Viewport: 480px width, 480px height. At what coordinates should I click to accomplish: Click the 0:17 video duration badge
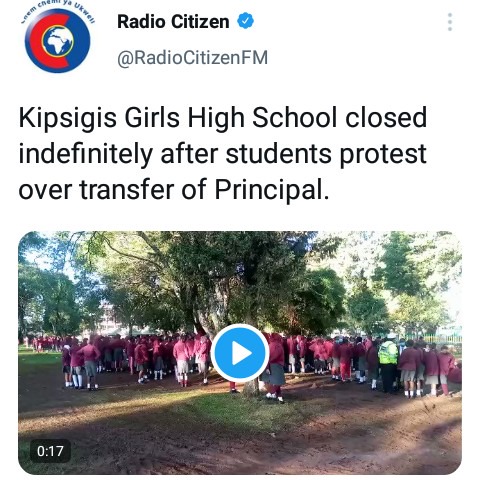point(50,451)
